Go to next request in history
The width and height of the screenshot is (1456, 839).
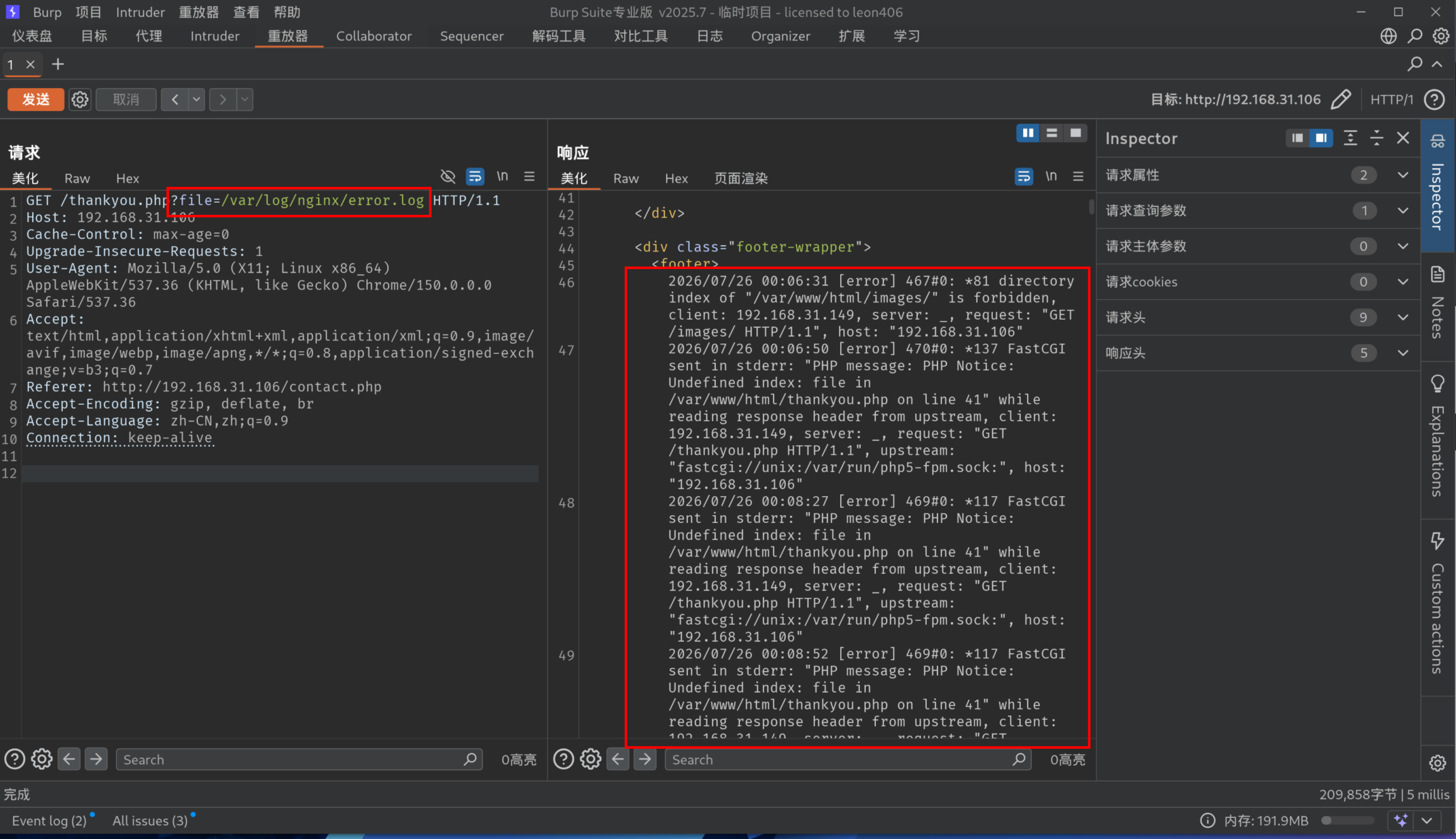pyautogui.click(x=223, y=100)
